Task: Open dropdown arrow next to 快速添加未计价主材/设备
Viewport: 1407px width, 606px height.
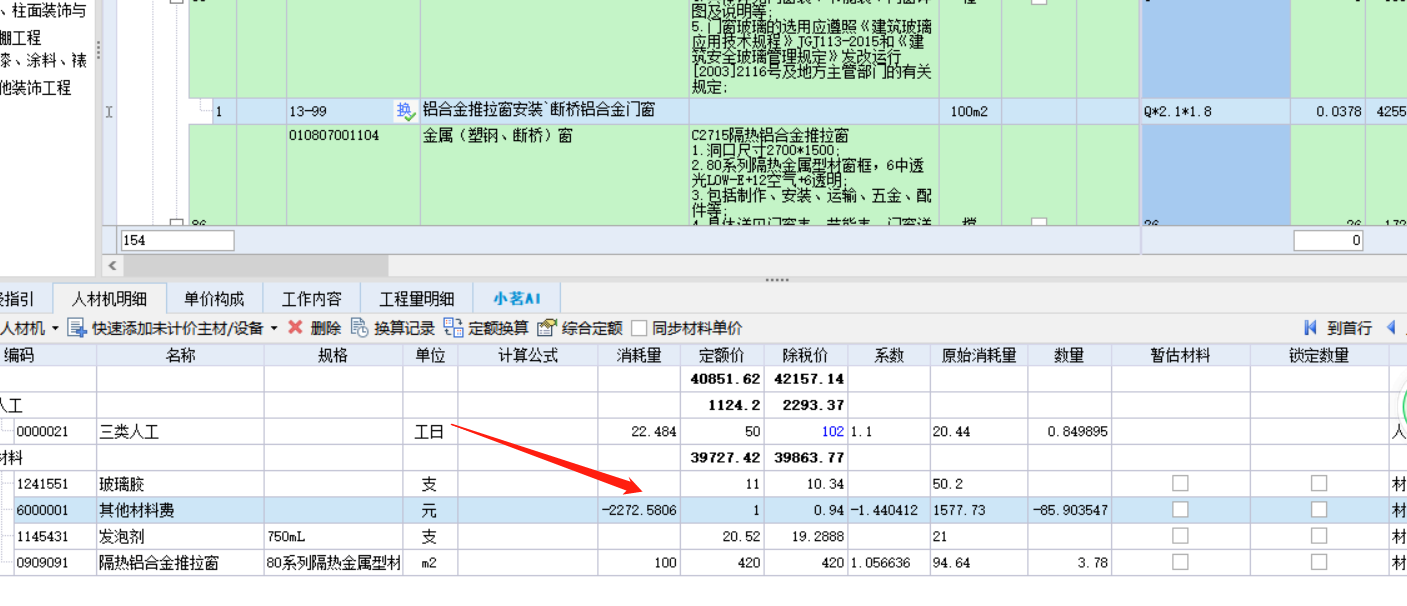Action: 274,329
